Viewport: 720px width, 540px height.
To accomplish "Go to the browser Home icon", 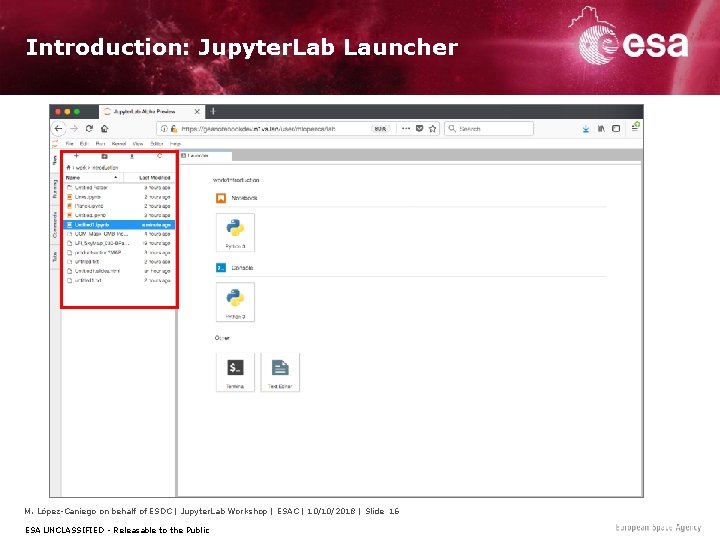I will pyautogui.click(x=105, y=129).
